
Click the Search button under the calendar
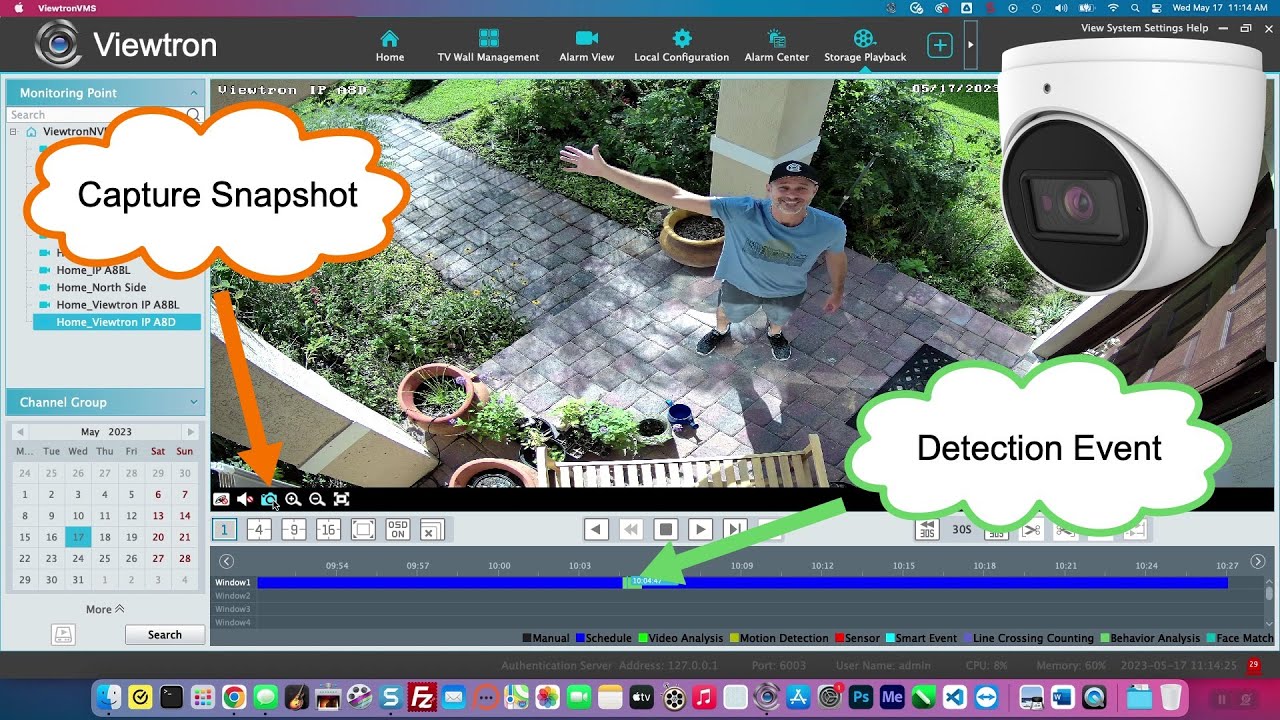point(165,635)
